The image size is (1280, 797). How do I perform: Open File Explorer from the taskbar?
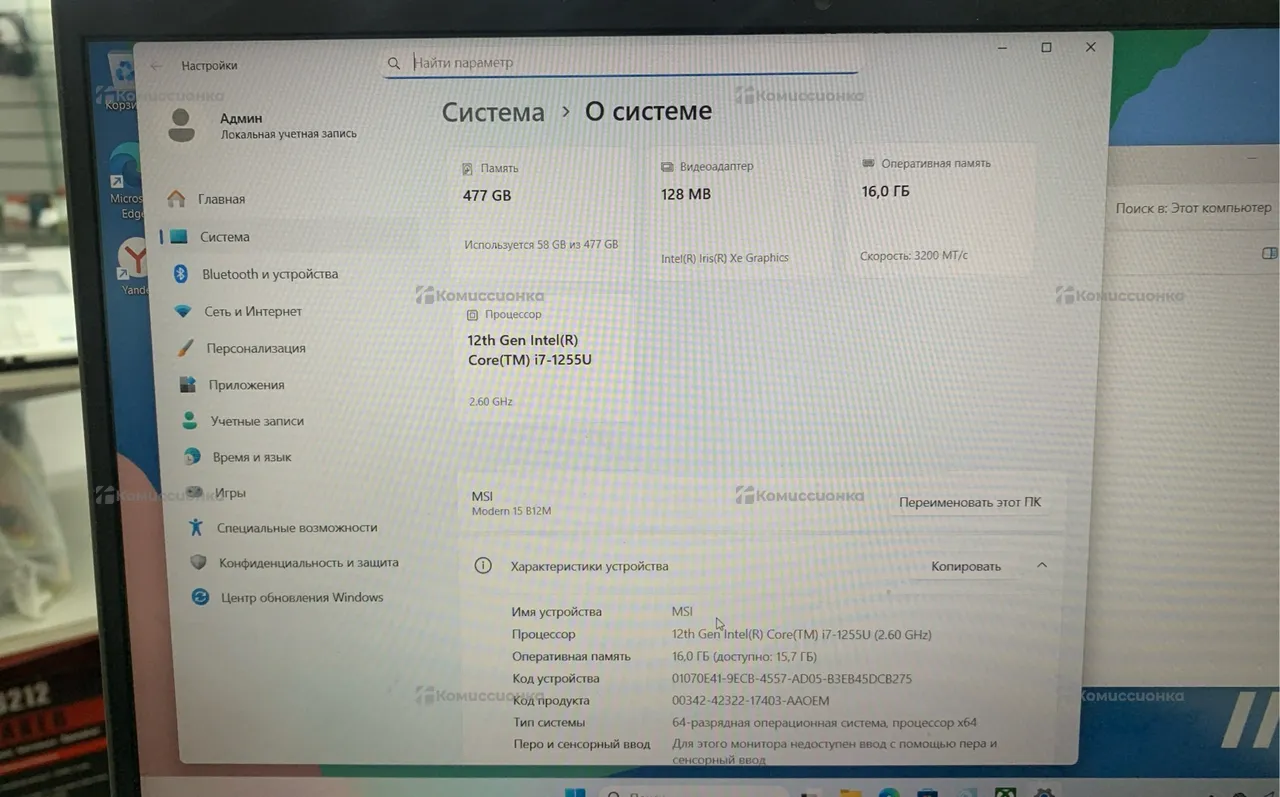(850, 794)
